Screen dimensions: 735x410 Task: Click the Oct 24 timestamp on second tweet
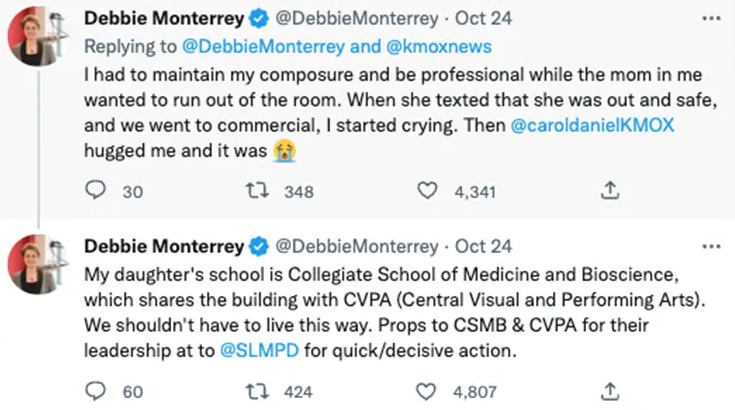[x=484, y=246]
